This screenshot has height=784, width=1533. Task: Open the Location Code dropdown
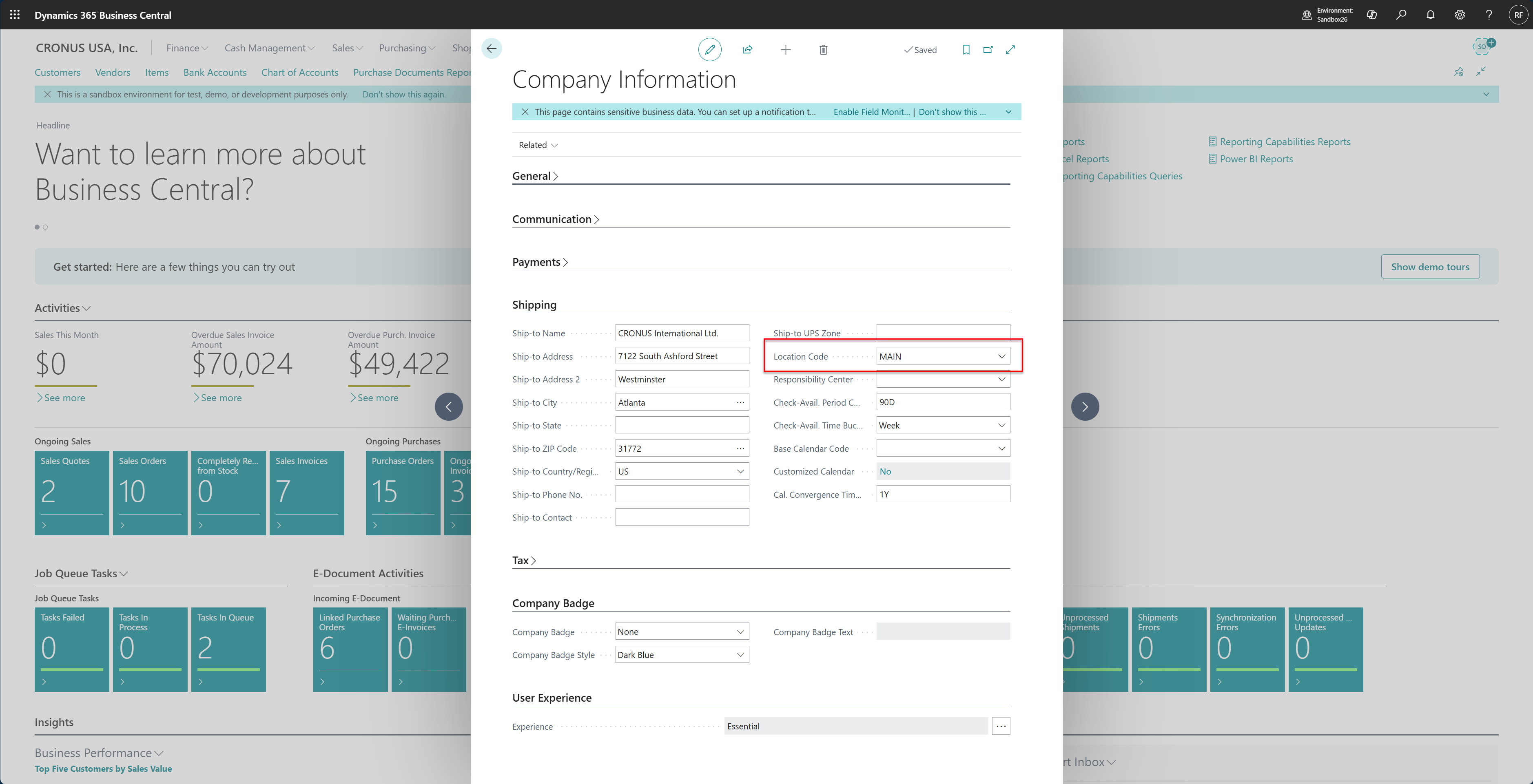1001,356
